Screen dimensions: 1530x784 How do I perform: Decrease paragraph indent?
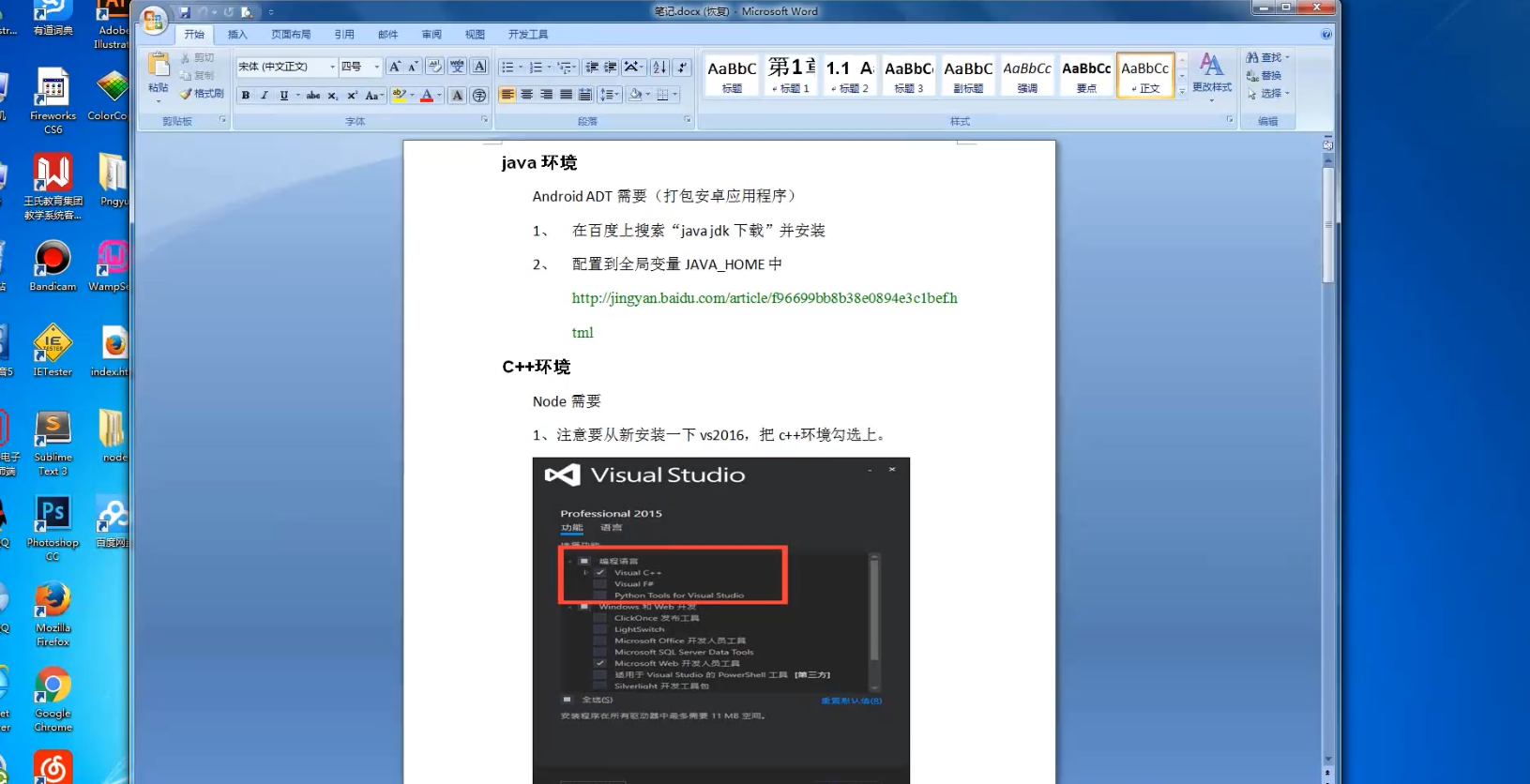[592, 67]
